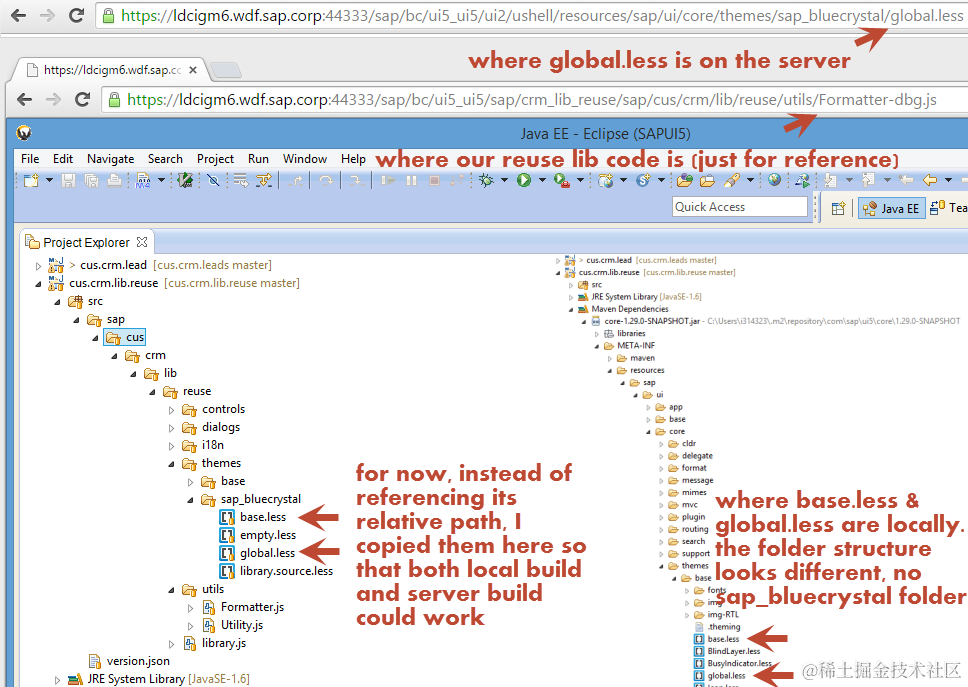The width and height of the screenshot is (968, 687).
Task: Open the Project menu
Action: tap(215, 159)
